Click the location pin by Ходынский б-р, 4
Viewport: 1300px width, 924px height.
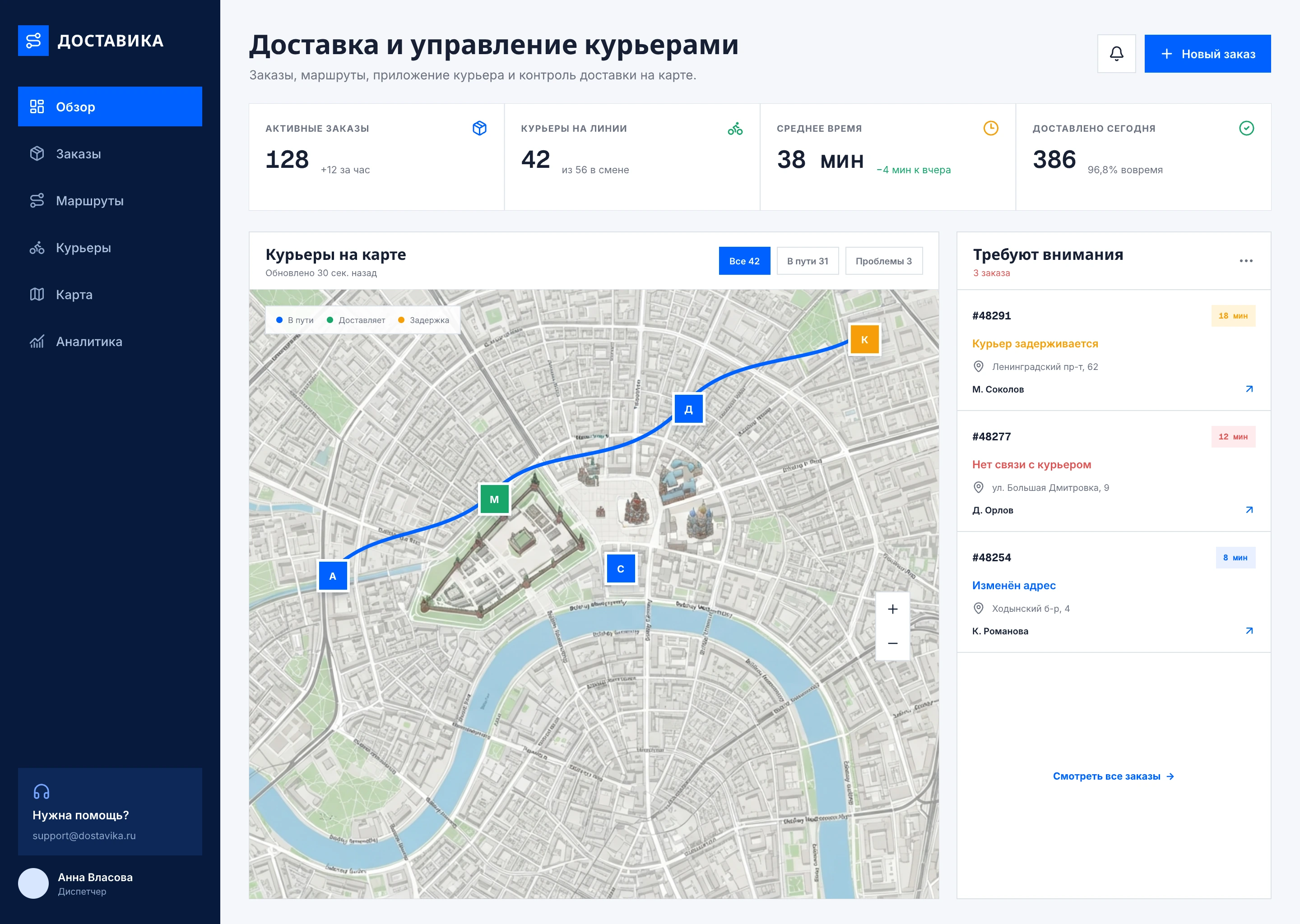tap(978, 608)
